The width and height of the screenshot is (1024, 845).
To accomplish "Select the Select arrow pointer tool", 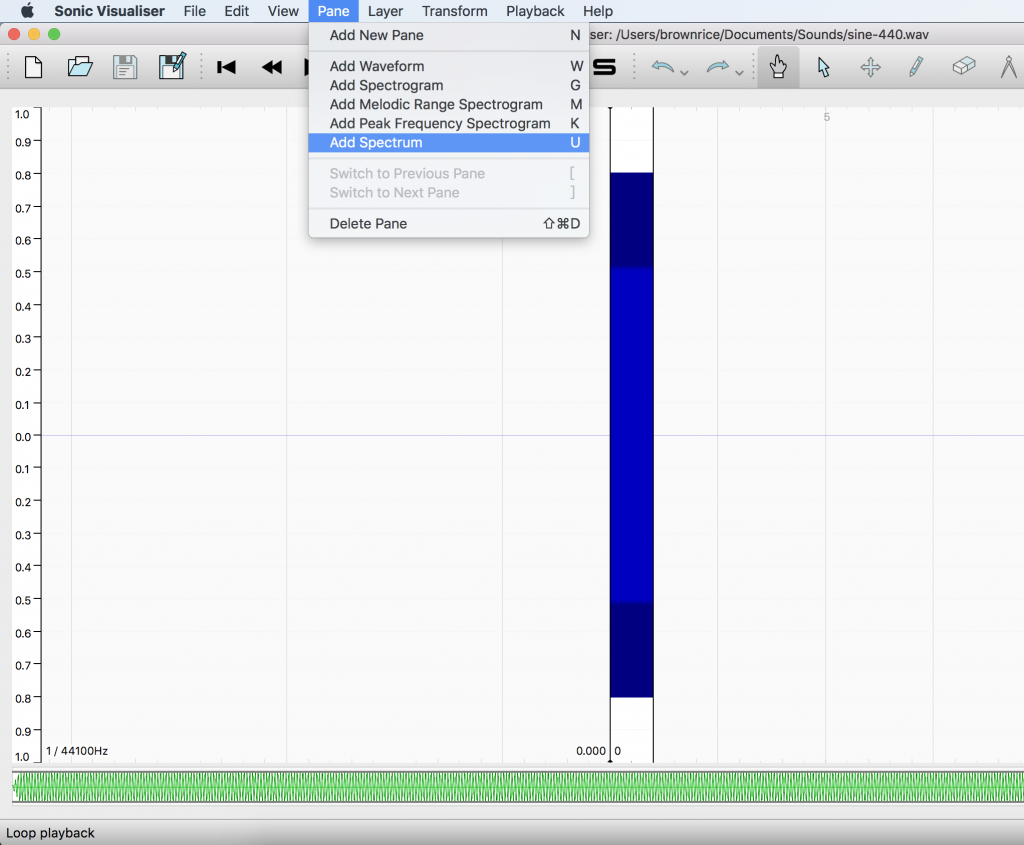I will [x=824, y=67].
